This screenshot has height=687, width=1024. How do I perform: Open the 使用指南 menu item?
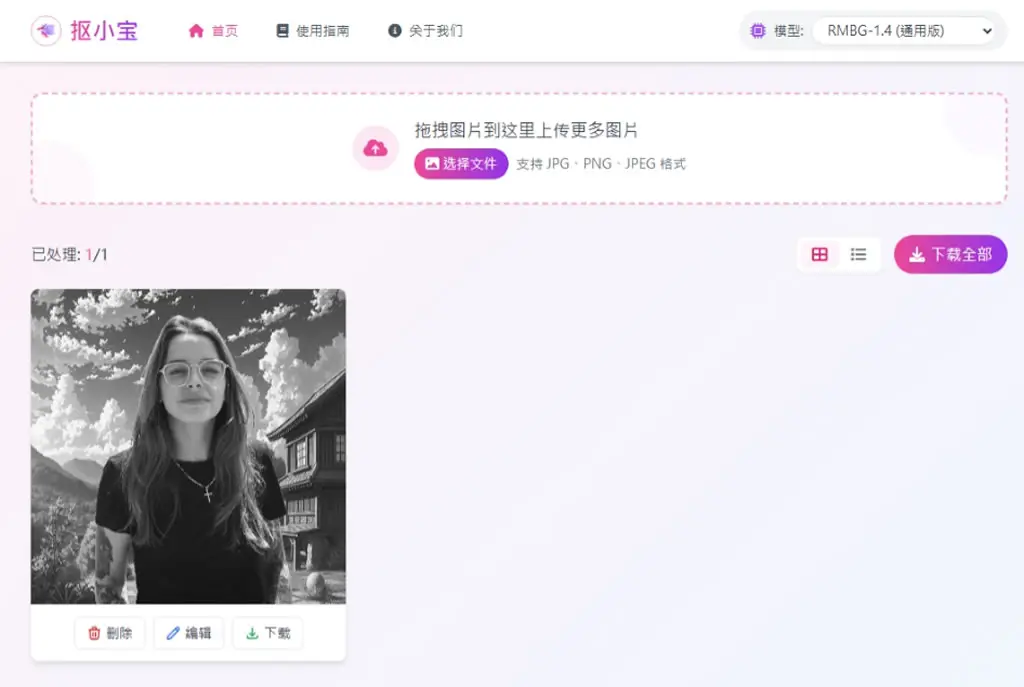313,31
